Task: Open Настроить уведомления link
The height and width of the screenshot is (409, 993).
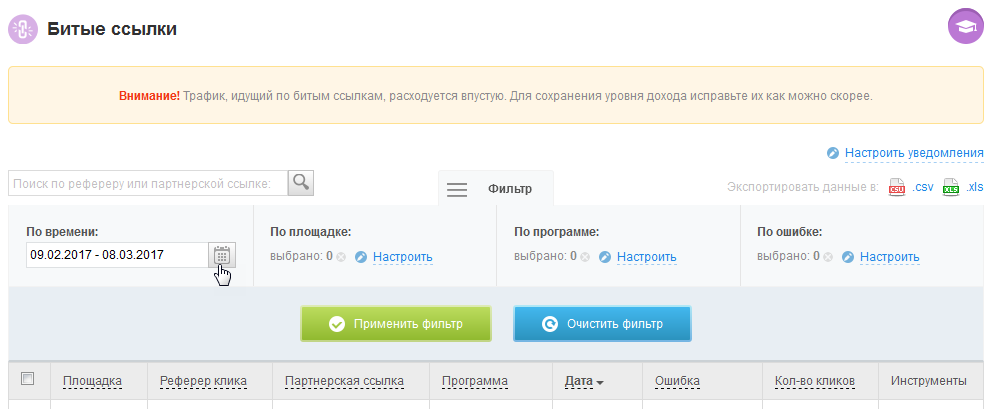Action: click(913, 153)
